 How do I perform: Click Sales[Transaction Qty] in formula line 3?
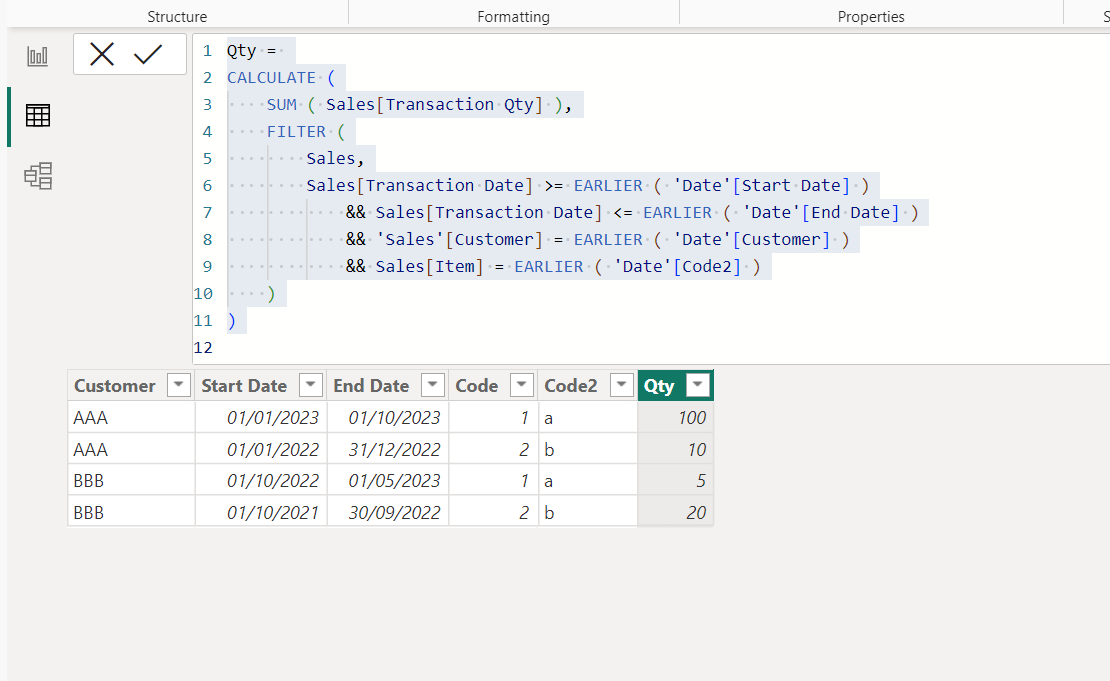[435, 105]
